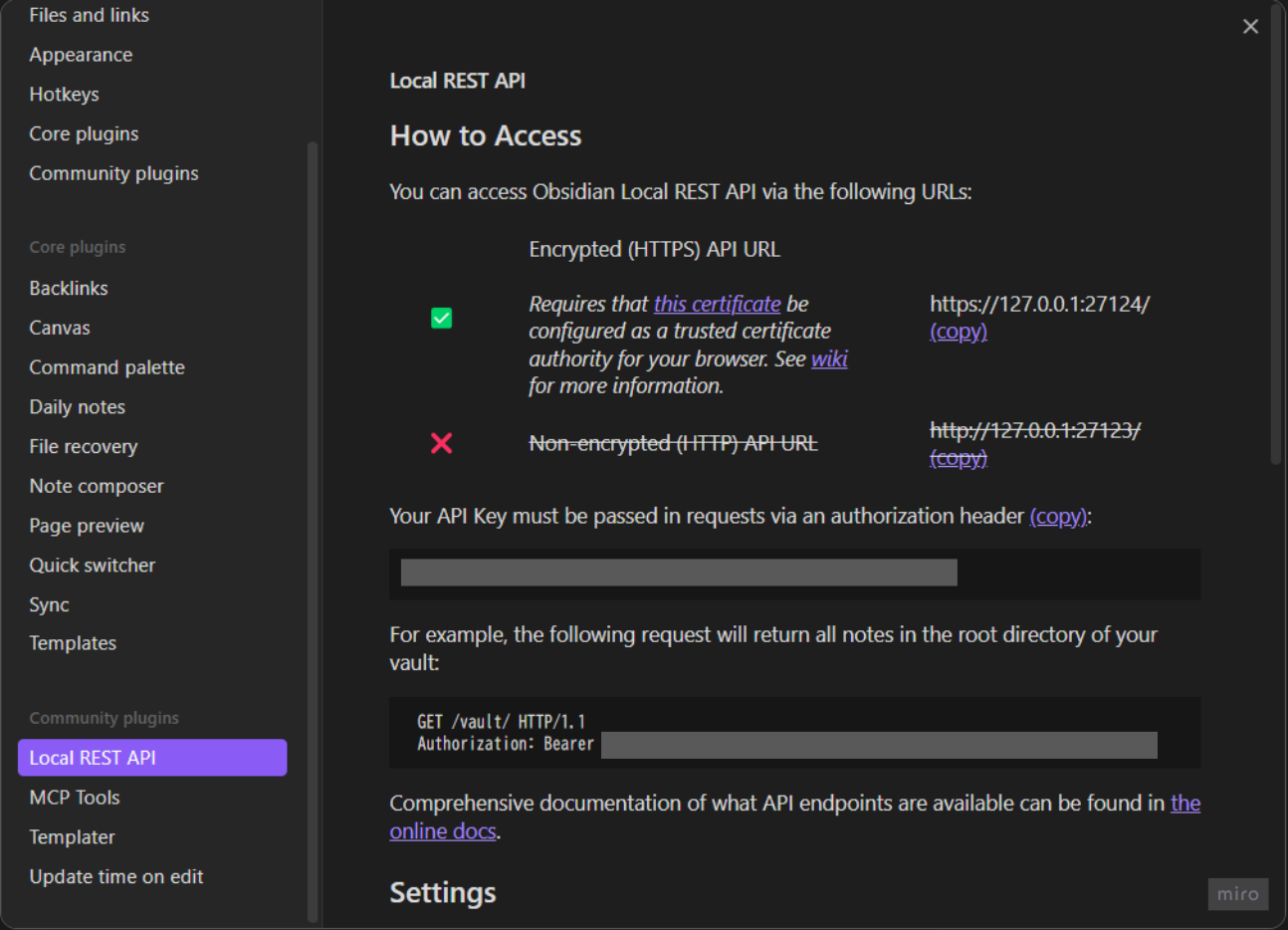1288x930 pixels.
Task: Click 'Encrypted (HTTPS) API URL' label
Action: (x=655, y=249)
